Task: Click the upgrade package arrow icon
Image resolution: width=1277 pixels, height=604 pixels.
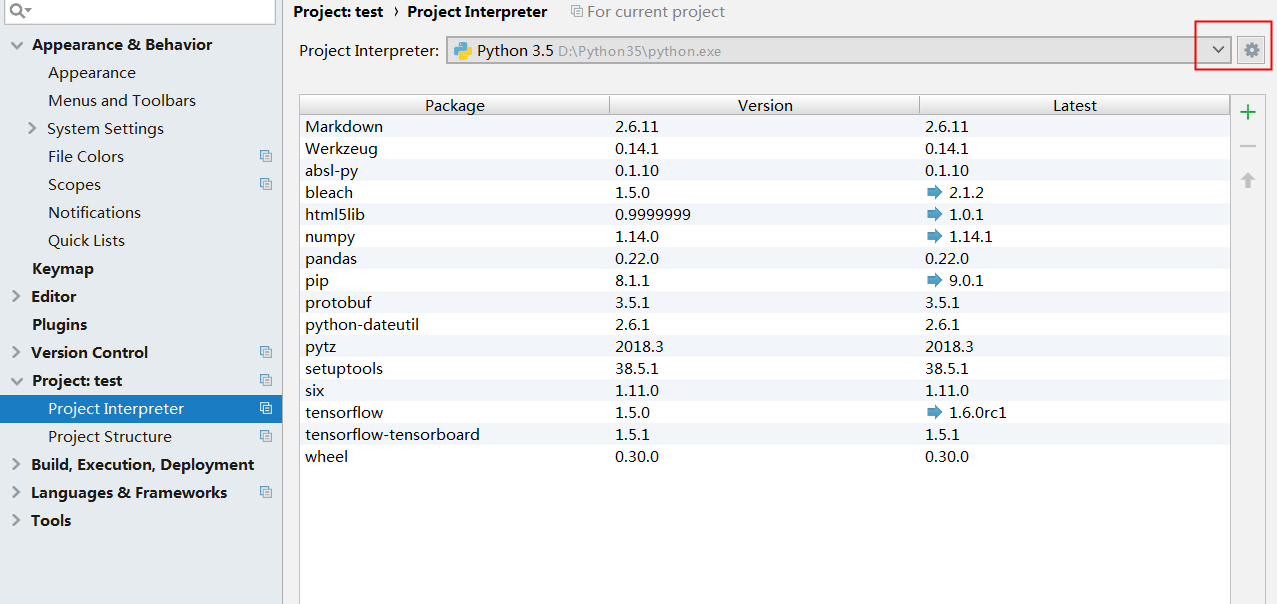Action: (x=1247, y=180)
